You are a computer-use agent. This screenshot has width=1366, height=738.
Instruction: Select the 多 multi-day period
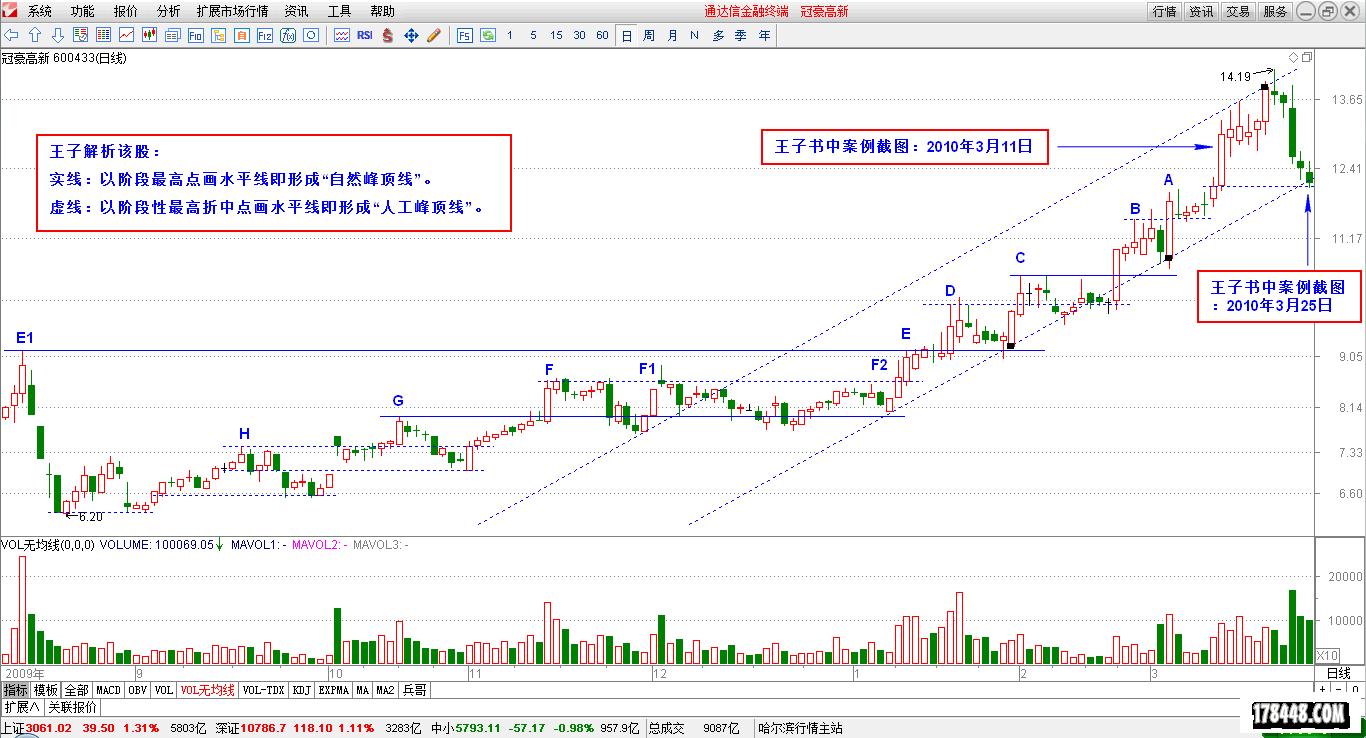[x=718, y=35]
